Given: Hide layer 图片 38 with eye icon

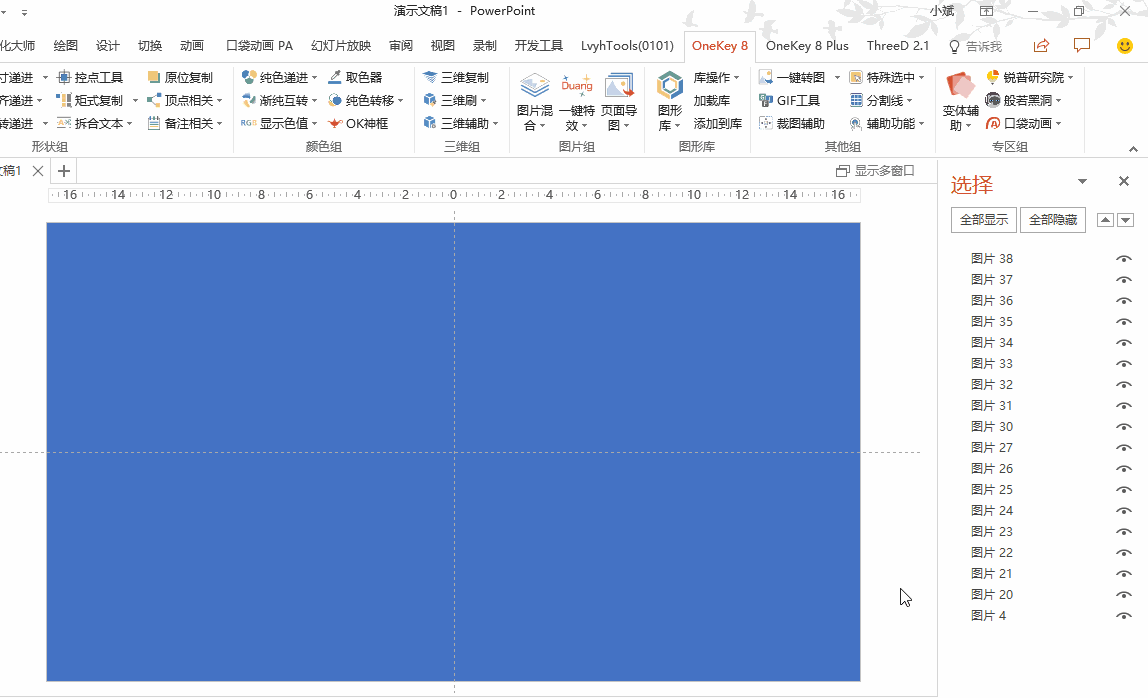Looking at the screenshot, I should 1124,259.
